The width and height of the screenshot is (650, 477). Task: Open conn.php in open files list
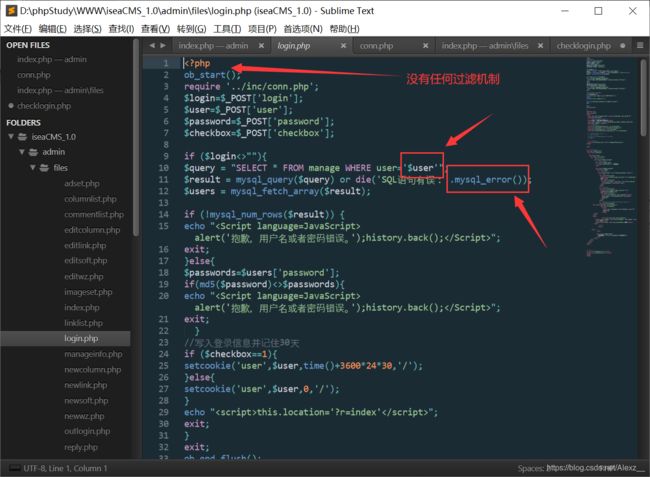pyautogui.click(x=34, y=75)
